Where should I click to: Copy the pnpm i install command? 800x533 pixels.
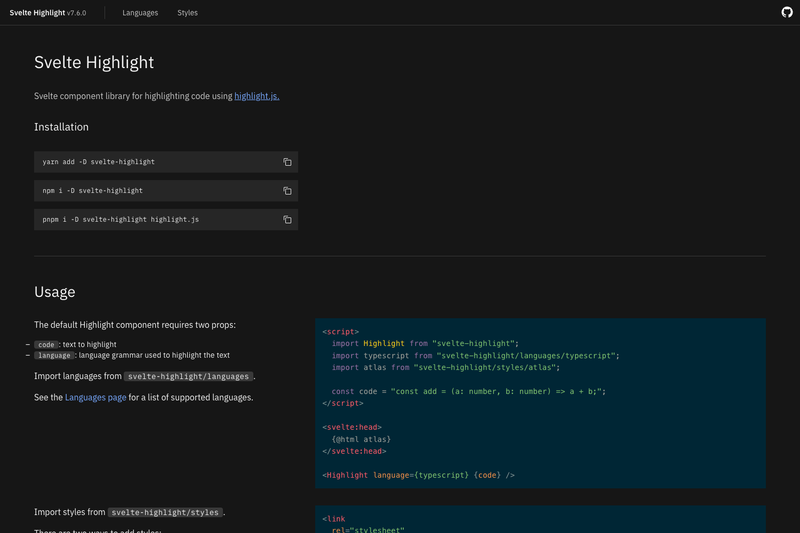click(x=287, y=219)
